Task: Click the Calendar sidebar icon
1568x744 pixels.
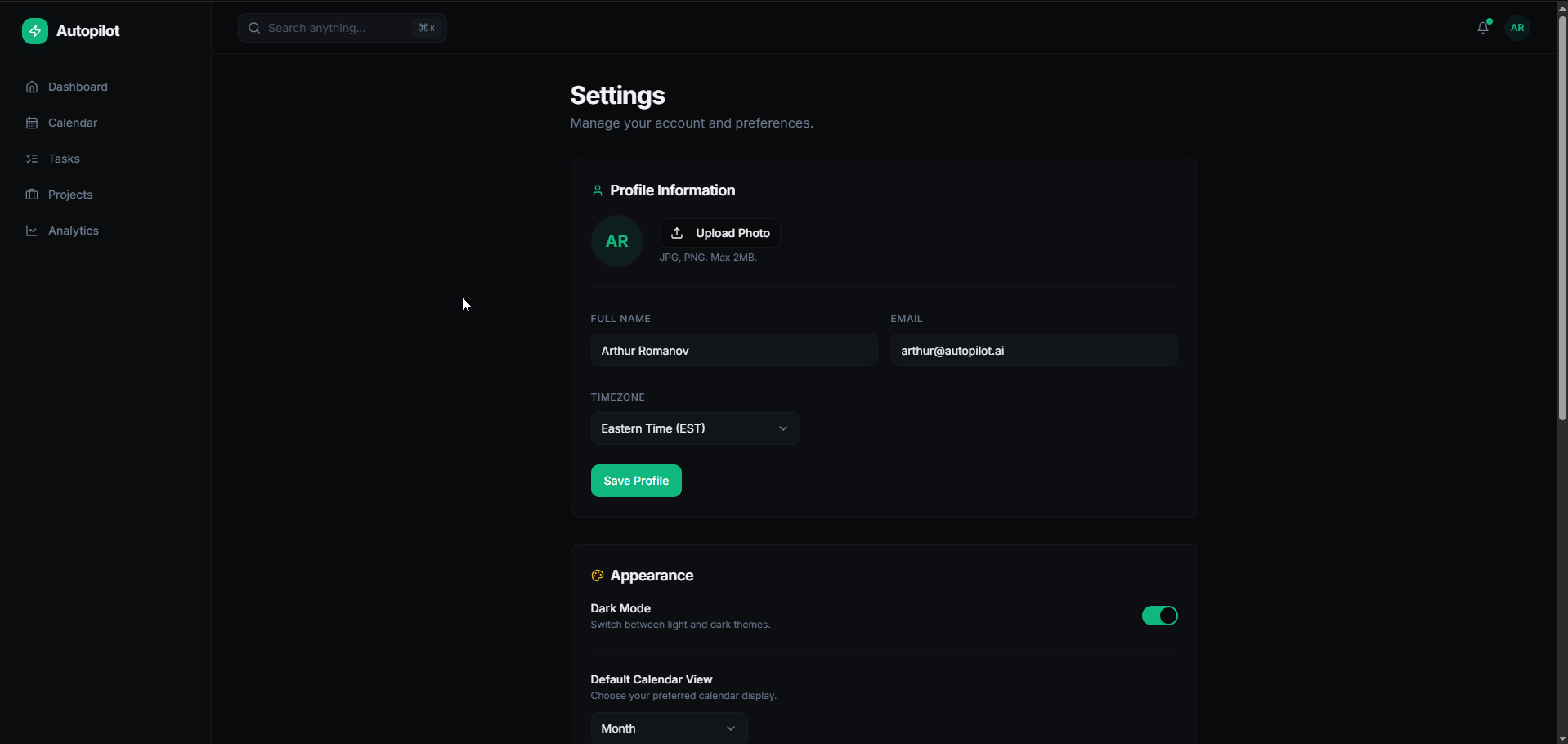Action: [x=32, y=123]
